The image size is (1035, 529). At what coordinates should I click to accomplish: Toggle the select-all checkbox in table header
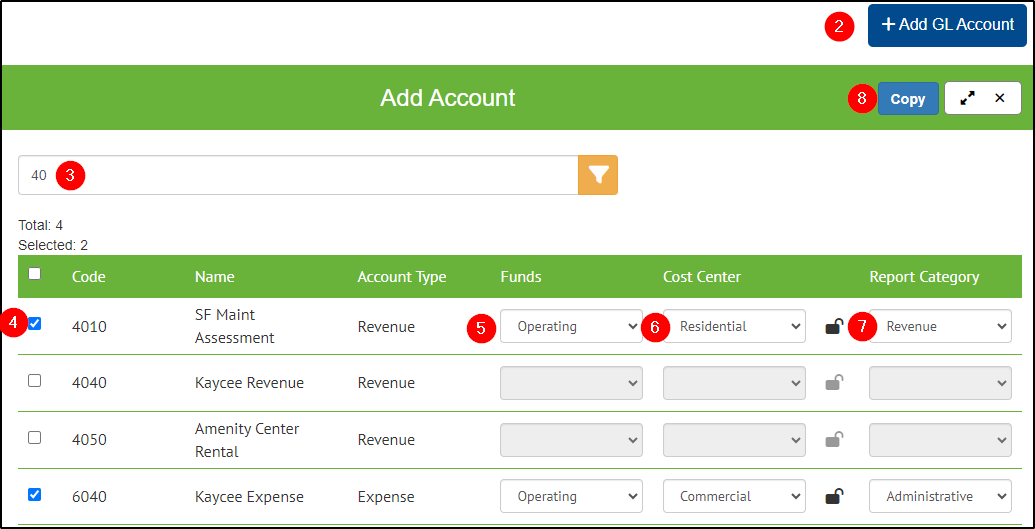coord(35,274)
